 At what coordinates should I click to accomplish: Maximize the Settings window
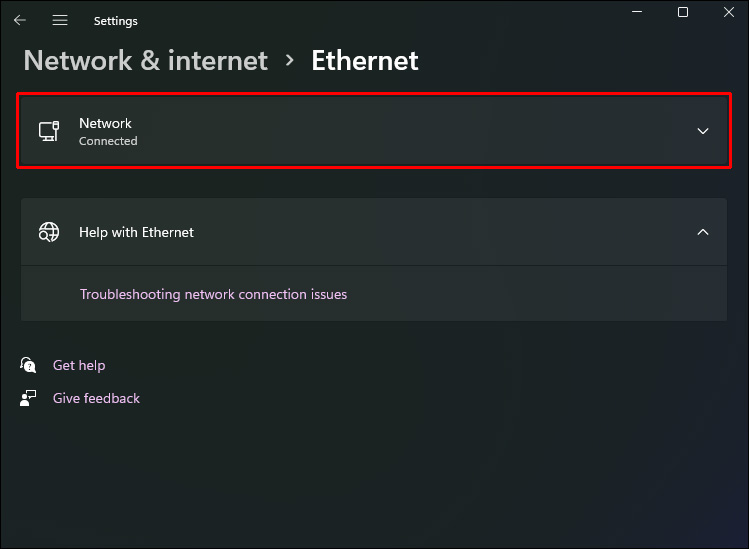click(683, 12)
